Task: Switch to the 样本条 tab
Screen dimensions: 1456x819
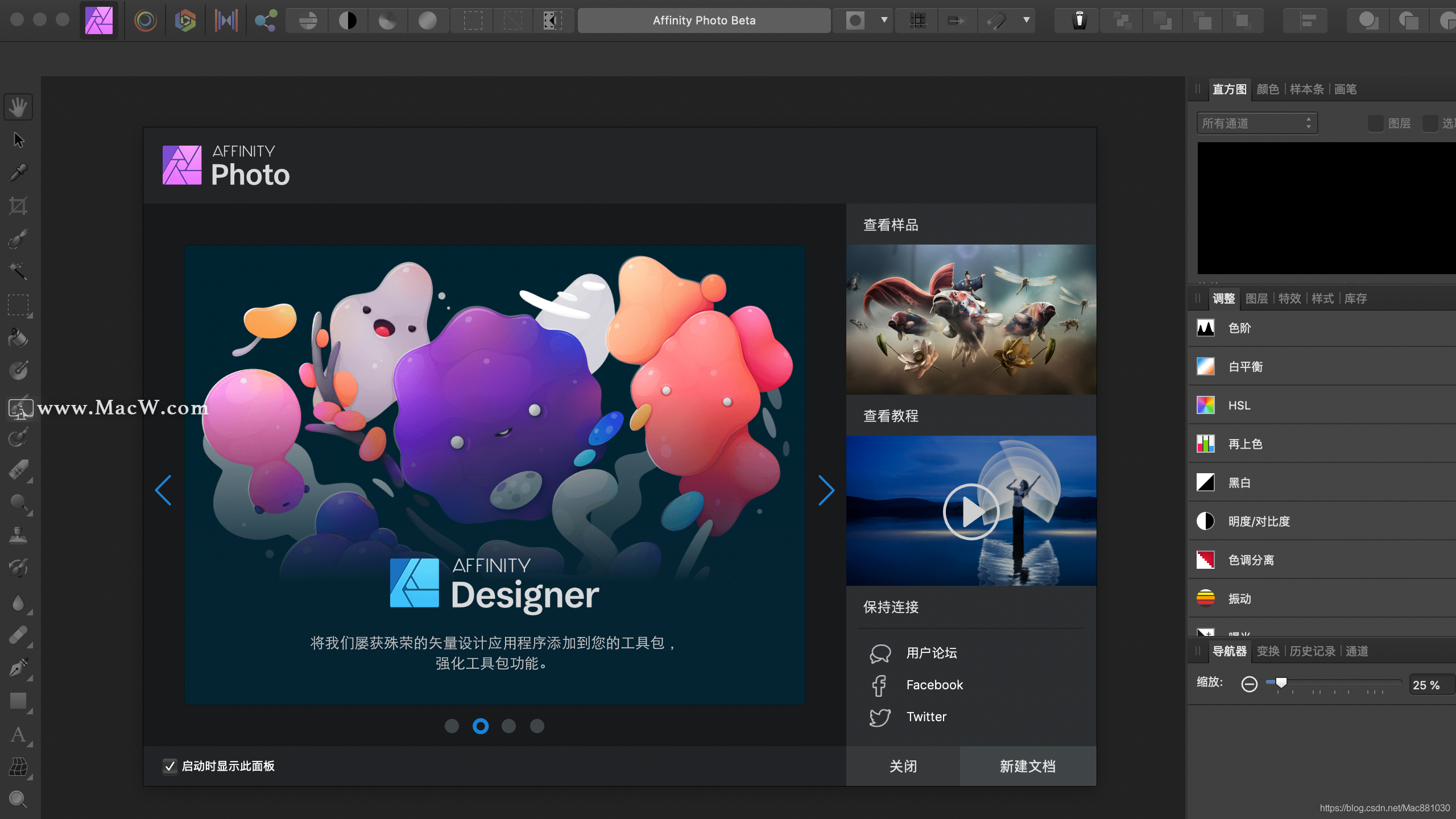Action: coord(1306,89)
